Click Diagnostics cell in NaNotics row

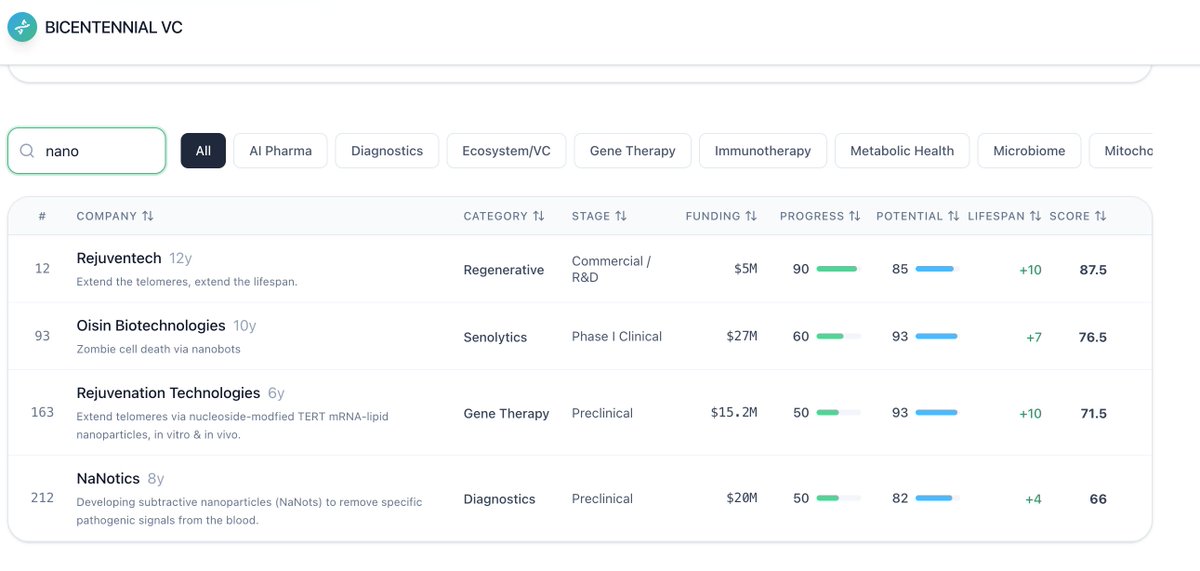click(500, 499)
